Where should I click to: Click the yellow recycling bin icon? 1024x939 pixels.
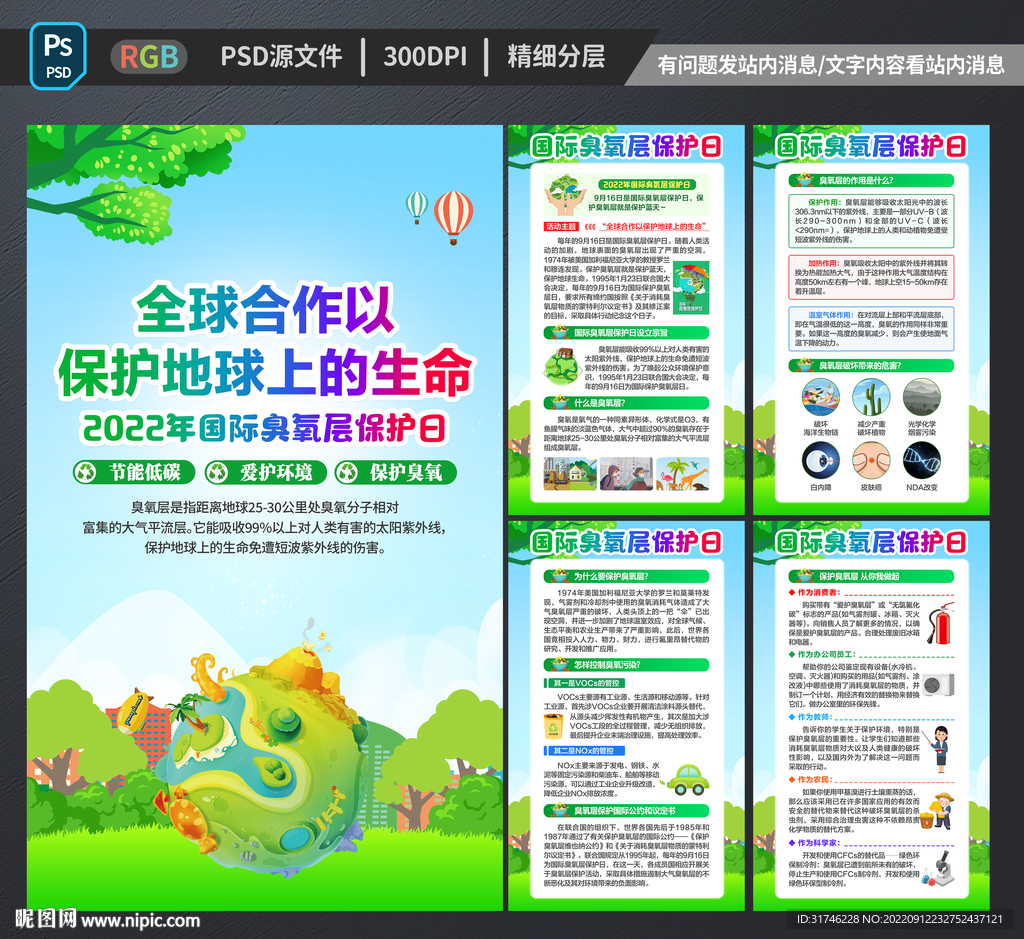pyautogui.click(x=554, y=726)
